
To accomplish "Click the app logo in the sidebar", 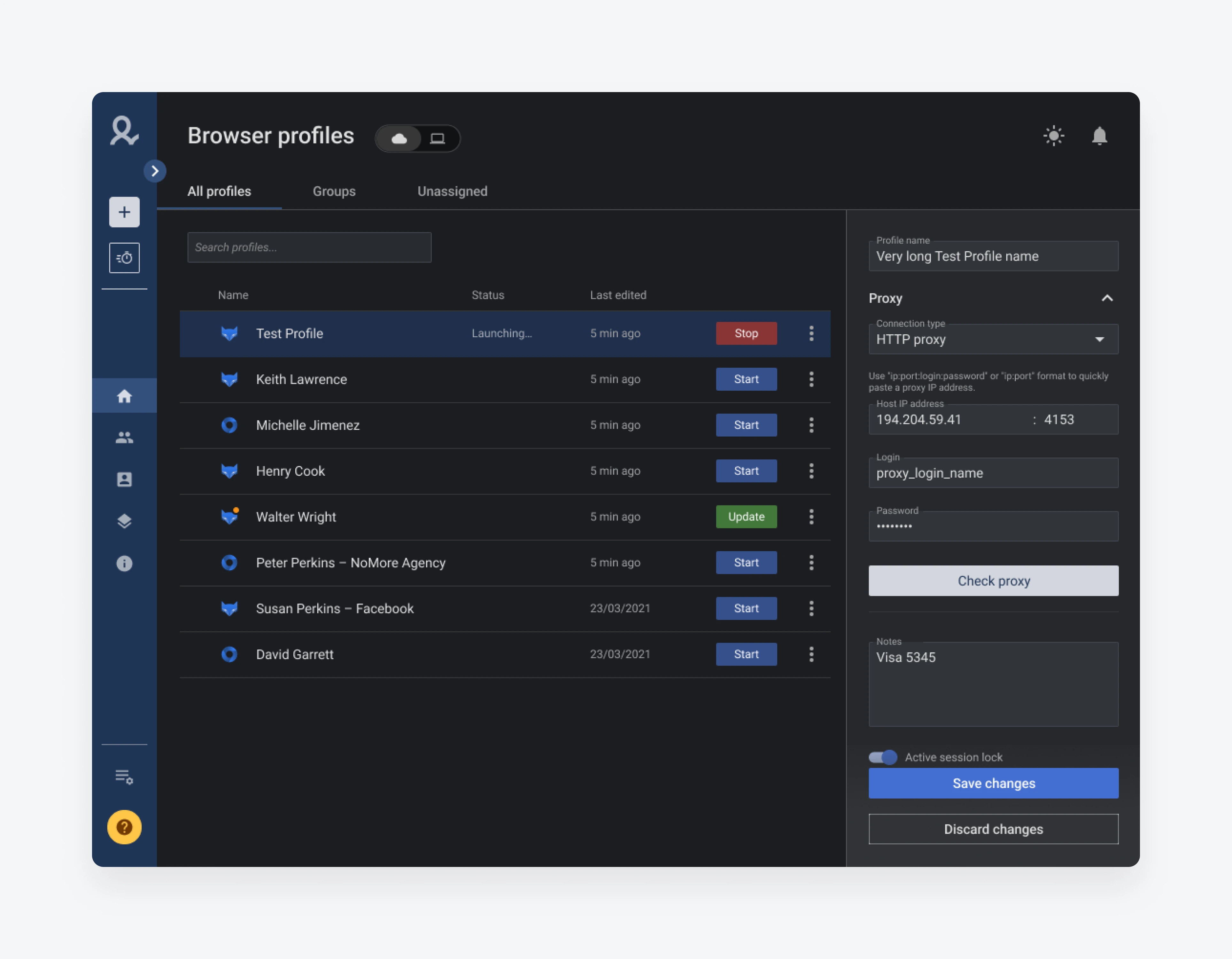I will pos(124,131).
